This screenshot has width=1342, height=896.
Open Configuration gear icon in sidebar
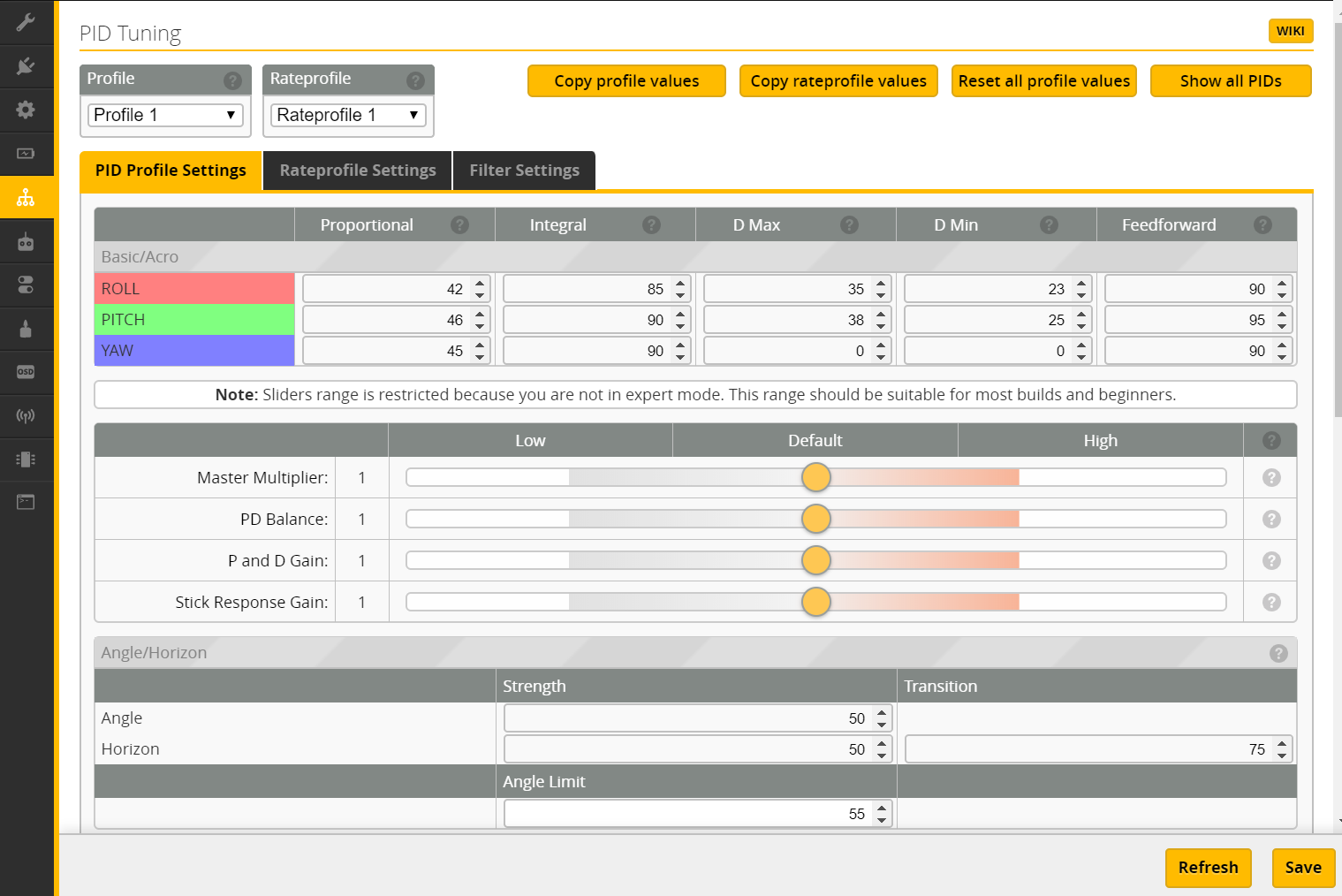26,110
